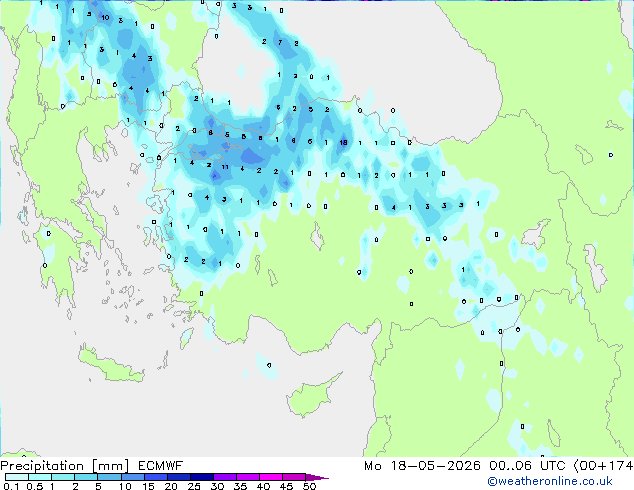Screen dimensions: 634x490
Task: Click the legend label '50'
Action: (x=309, y=486)
